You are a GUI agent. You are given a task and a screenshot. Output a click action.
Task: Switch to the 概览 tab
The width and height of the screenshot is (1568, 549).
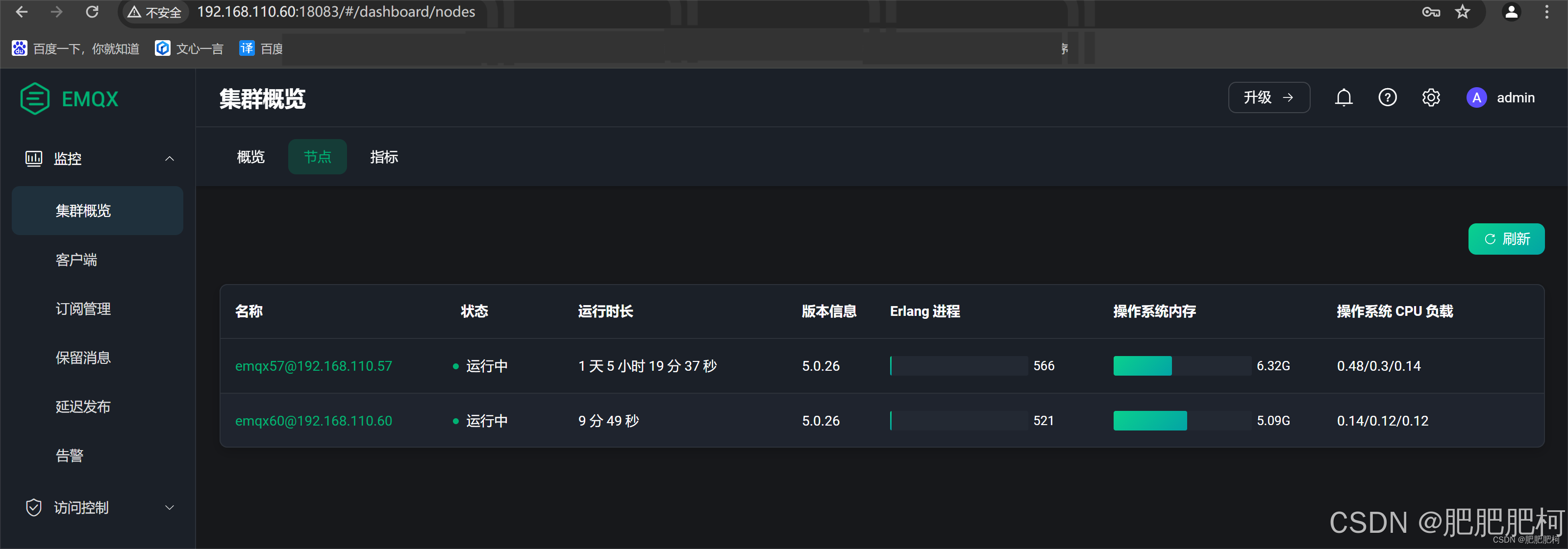[251, 157]
